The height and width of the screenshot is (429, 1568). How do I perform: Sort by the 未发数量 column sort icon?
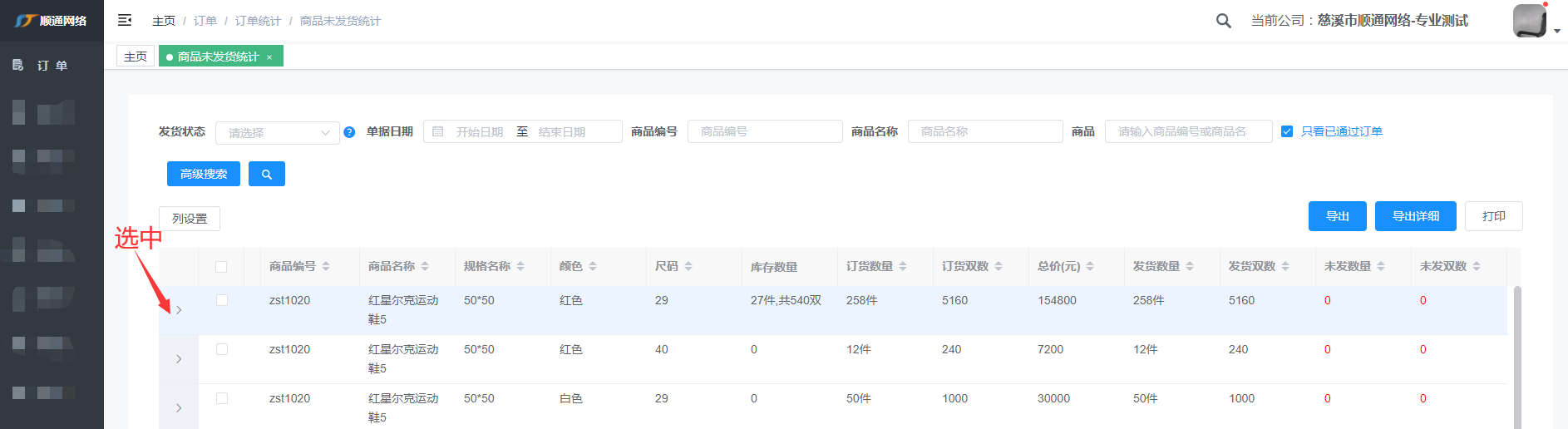point(1381,266)
